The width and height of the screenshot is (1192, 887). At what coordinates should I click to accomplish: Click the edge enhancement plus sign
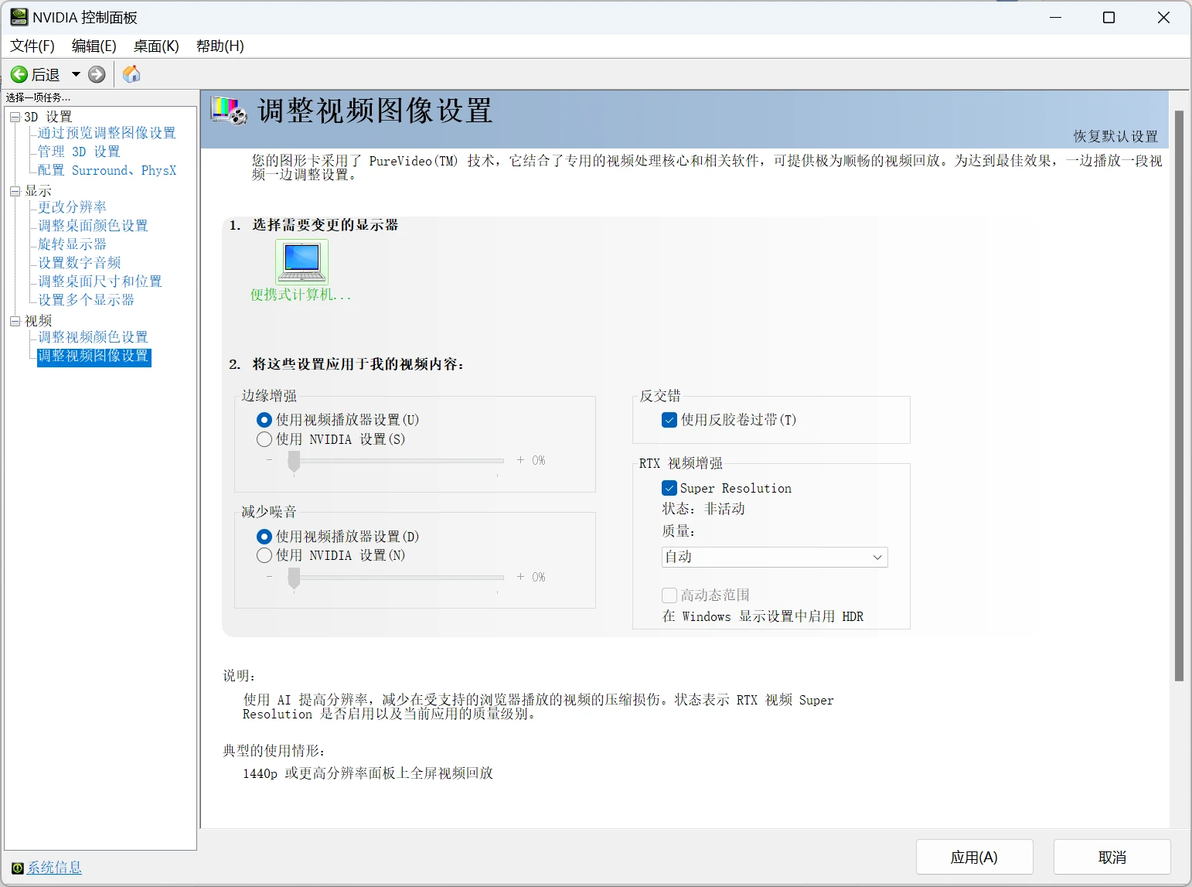[520, 461]
